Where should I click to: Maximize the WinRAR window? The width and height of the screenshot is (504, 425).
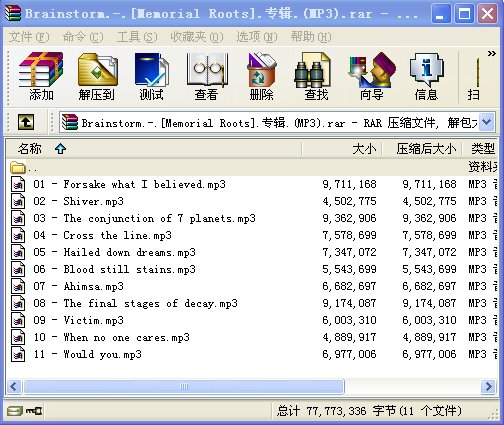(464, 14)
